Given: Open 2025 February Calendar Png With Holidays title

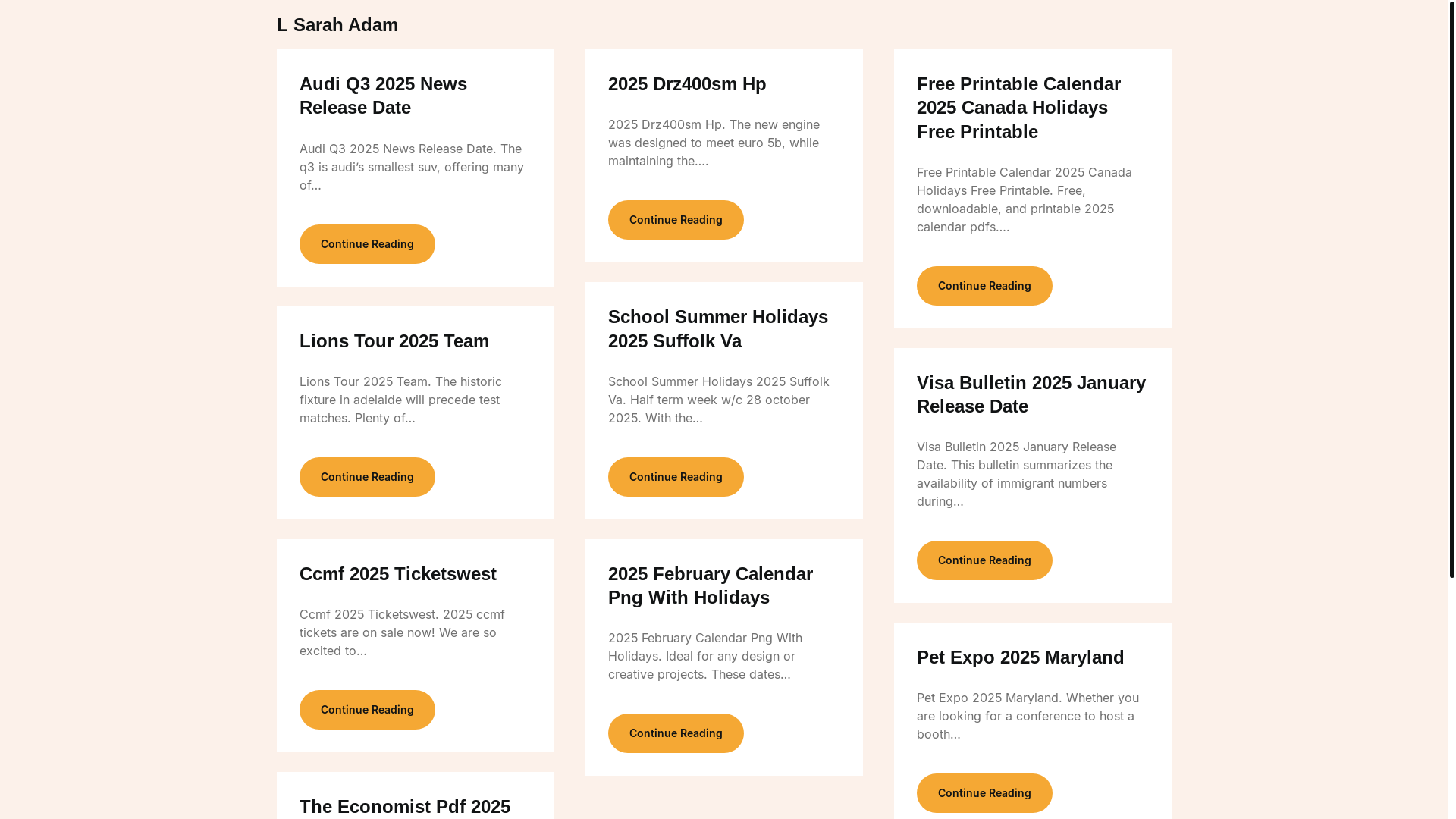Looking at the screenshot, I should click(710, 585).
